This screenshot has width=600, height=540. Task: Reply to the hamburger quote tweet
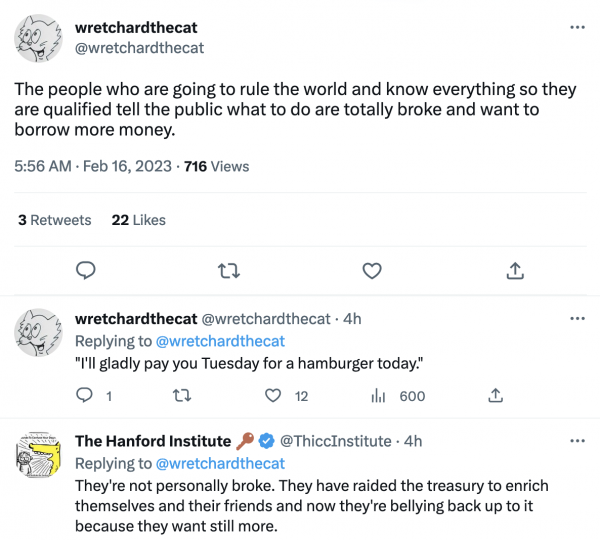[x=86, y=396]
